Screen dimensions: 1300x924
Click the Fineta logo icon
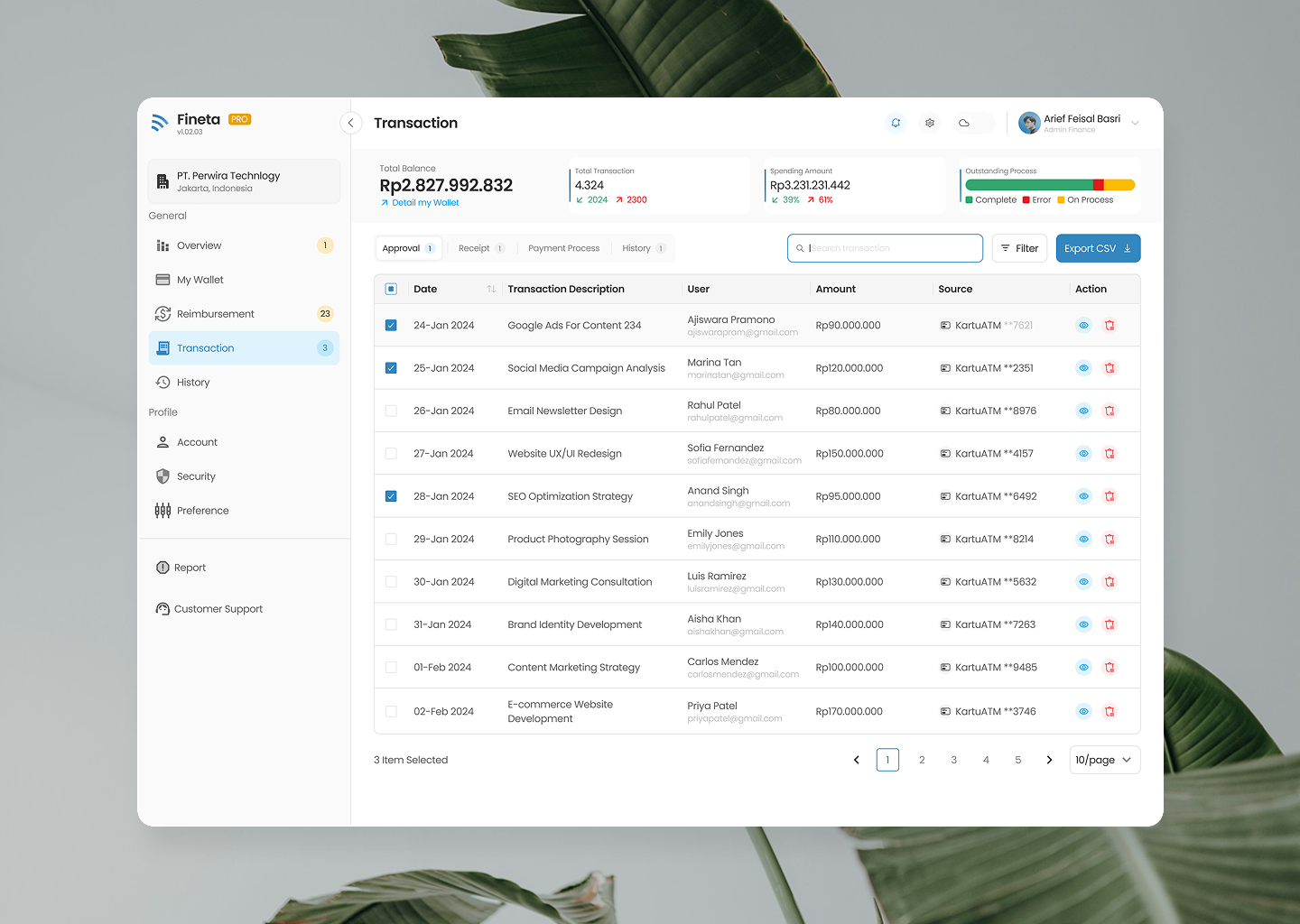[x=160, y=123]
